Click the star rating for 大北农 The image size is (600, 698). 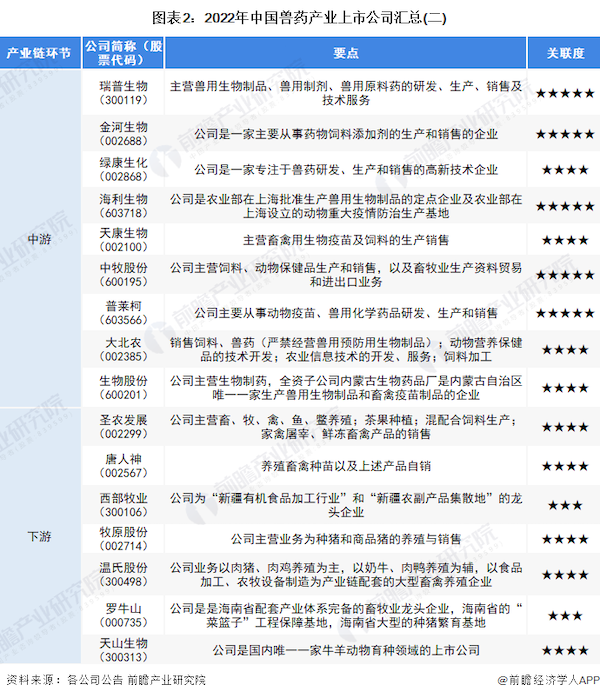tap(565, 350)
